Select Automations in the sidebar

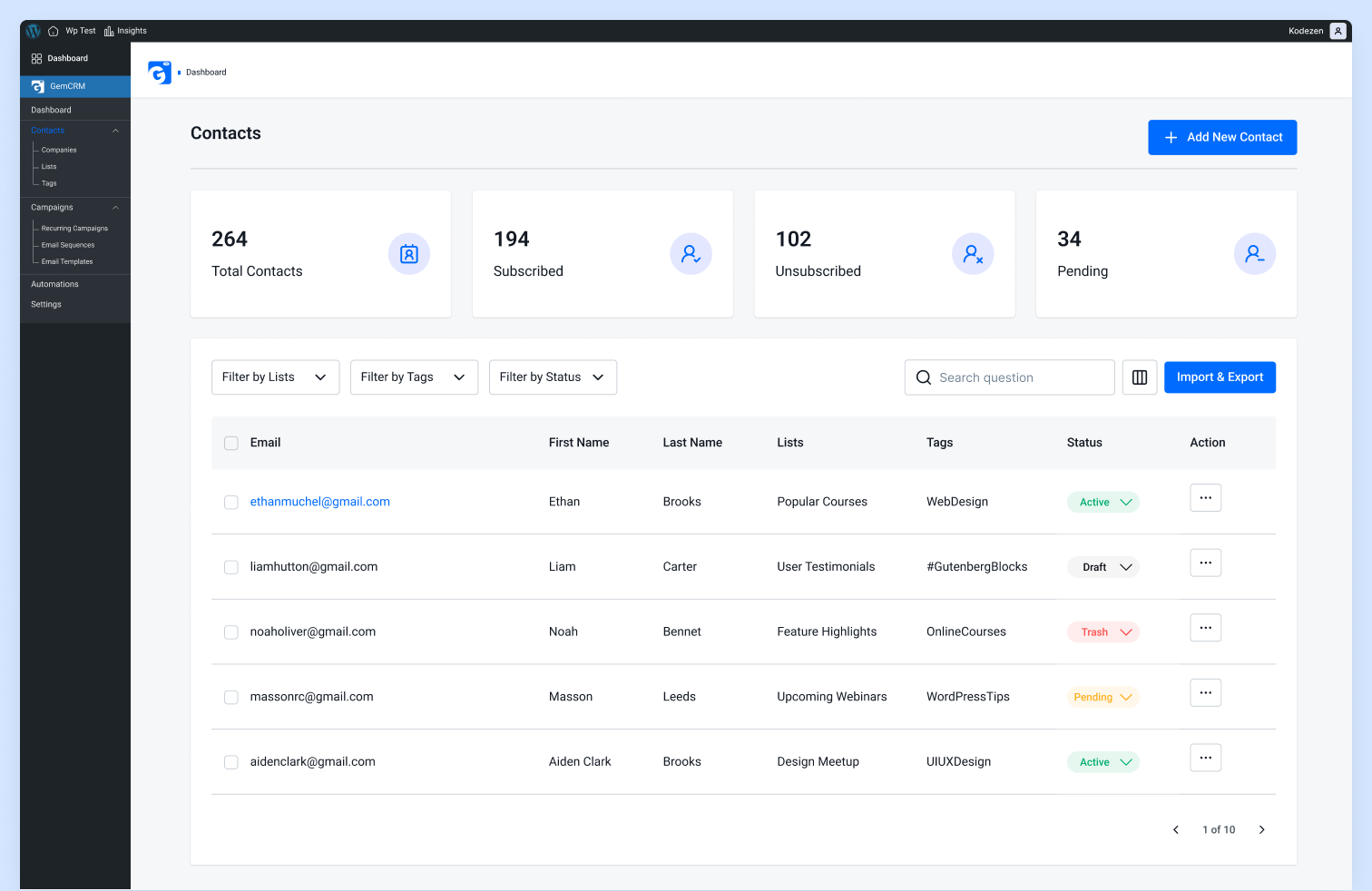pyautogui.click(x=54, y=284)
